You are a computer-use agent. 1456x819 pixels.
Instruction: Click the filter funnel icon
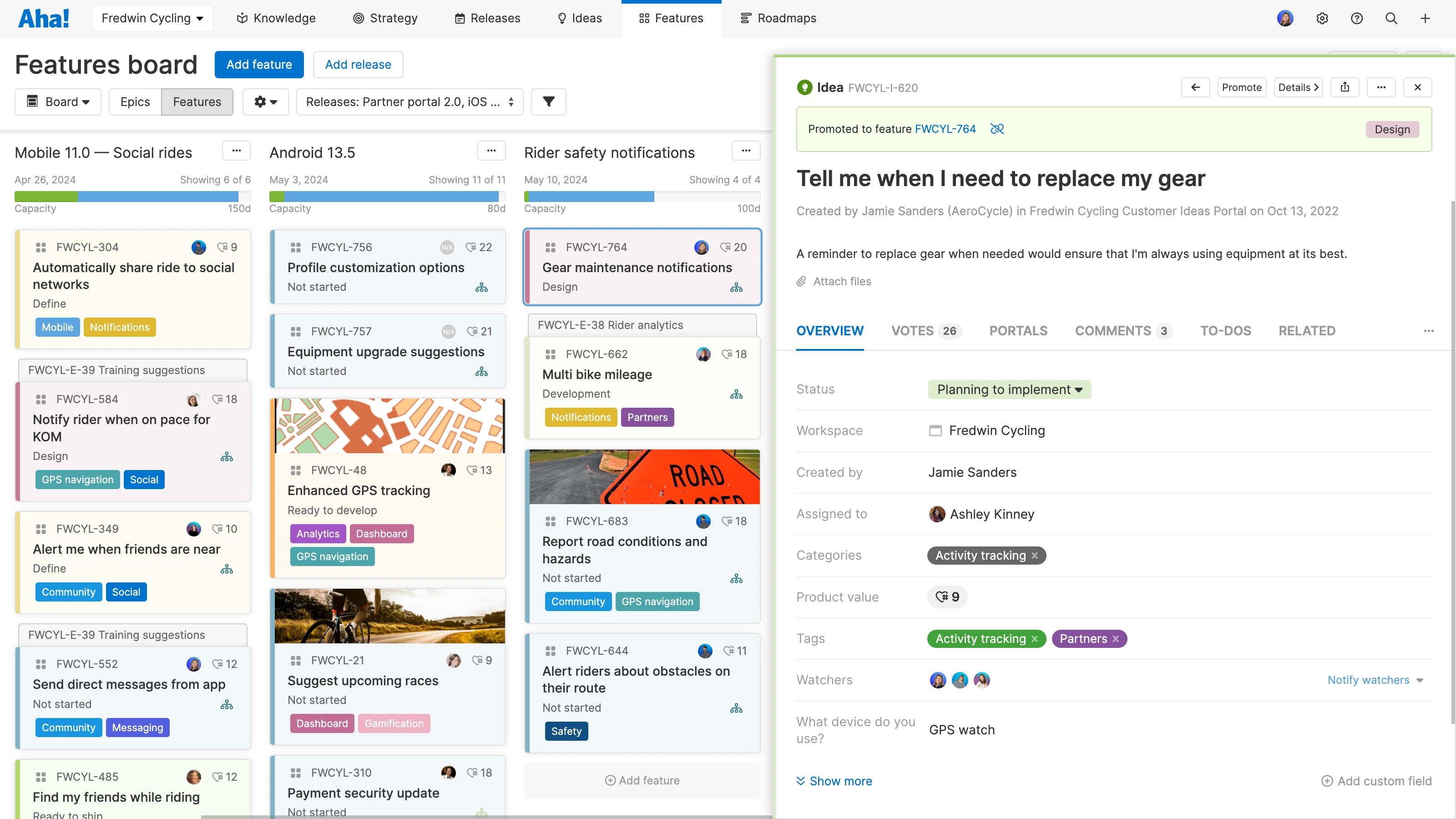(548, 102)
